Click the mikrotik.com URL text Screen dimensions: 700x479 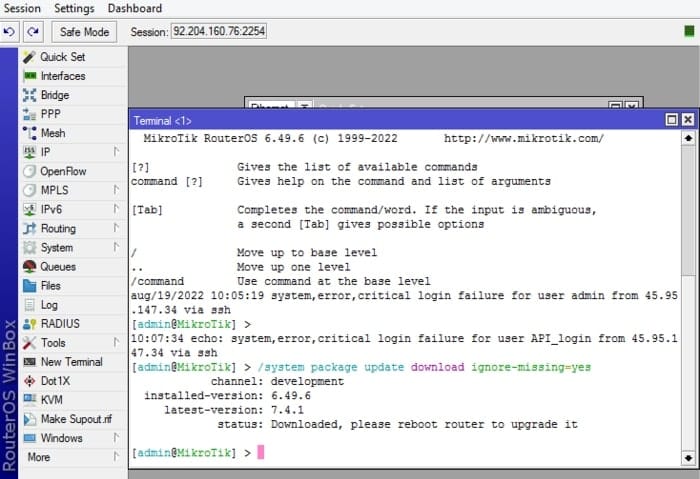pyautogui.click(x=524, y=138)
